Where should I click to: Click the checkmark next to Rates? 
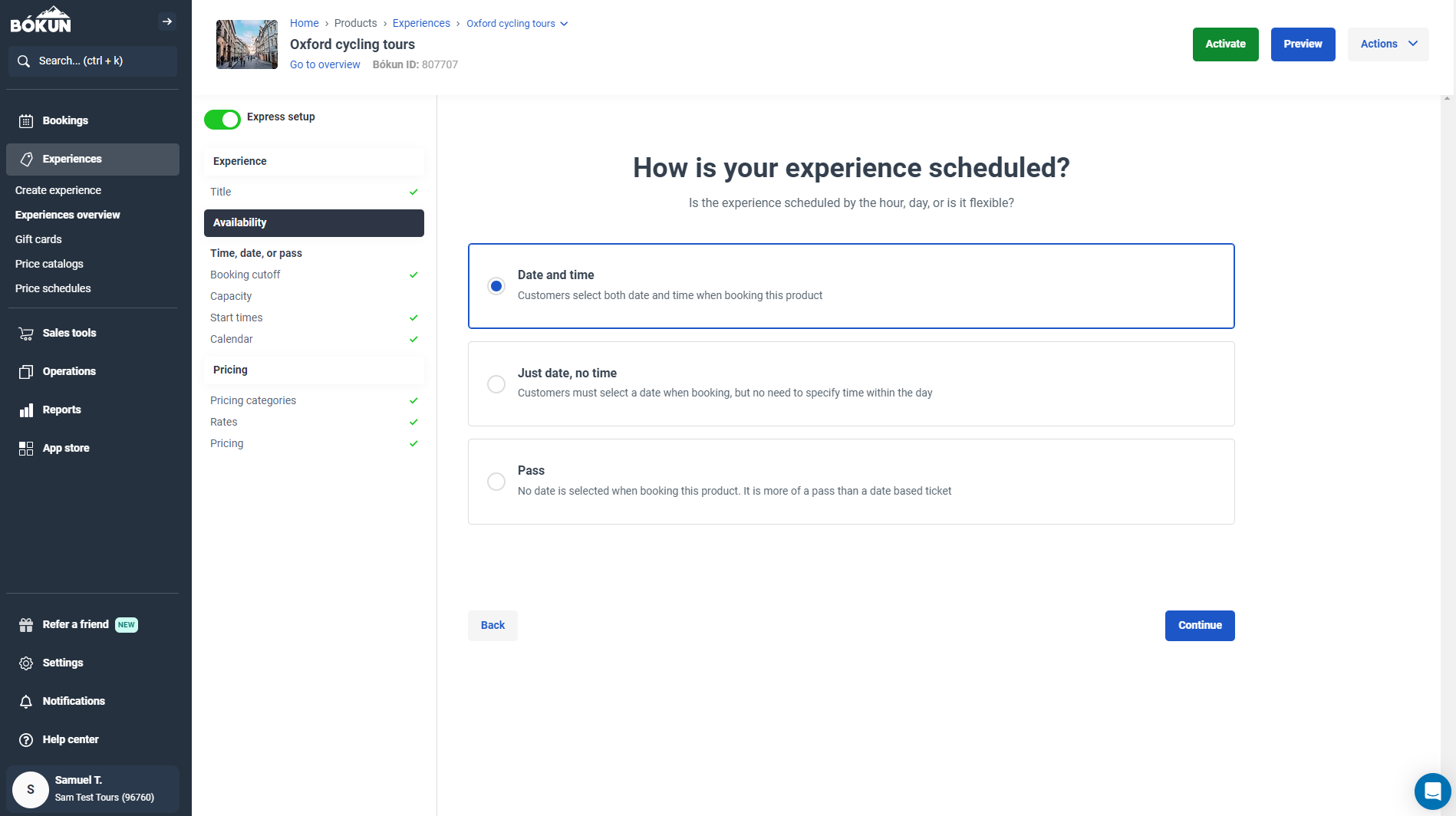click(x=413, y=422)
